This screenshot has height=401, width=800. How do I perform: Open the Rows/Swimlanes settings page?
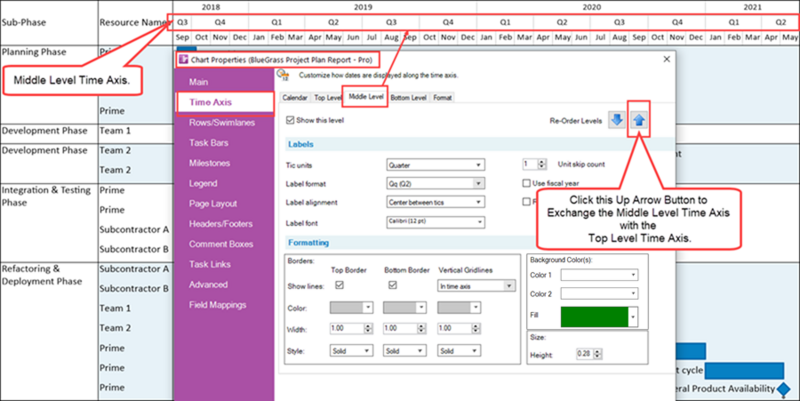[222, 122]
